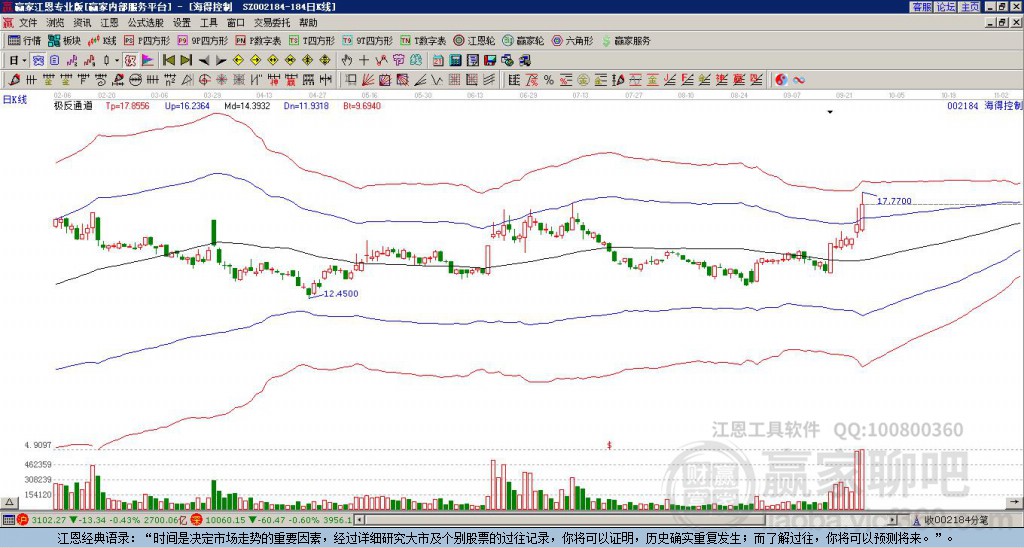
Task: Select the red pencil drawing tool
Action: tap(14, 80)
